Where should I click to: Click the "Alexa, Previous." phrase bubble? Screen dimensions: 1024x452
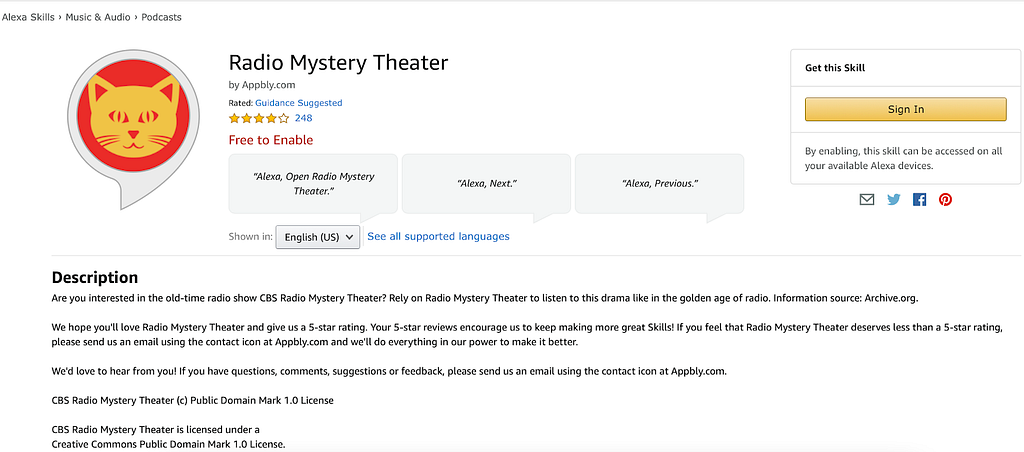pos(660,184)
